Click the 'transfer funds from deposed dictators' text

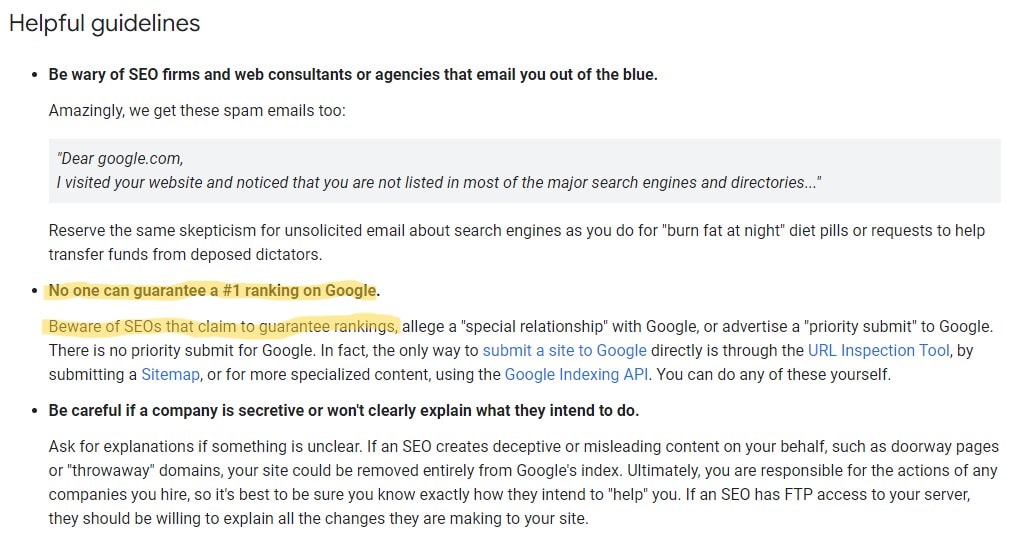185,255
